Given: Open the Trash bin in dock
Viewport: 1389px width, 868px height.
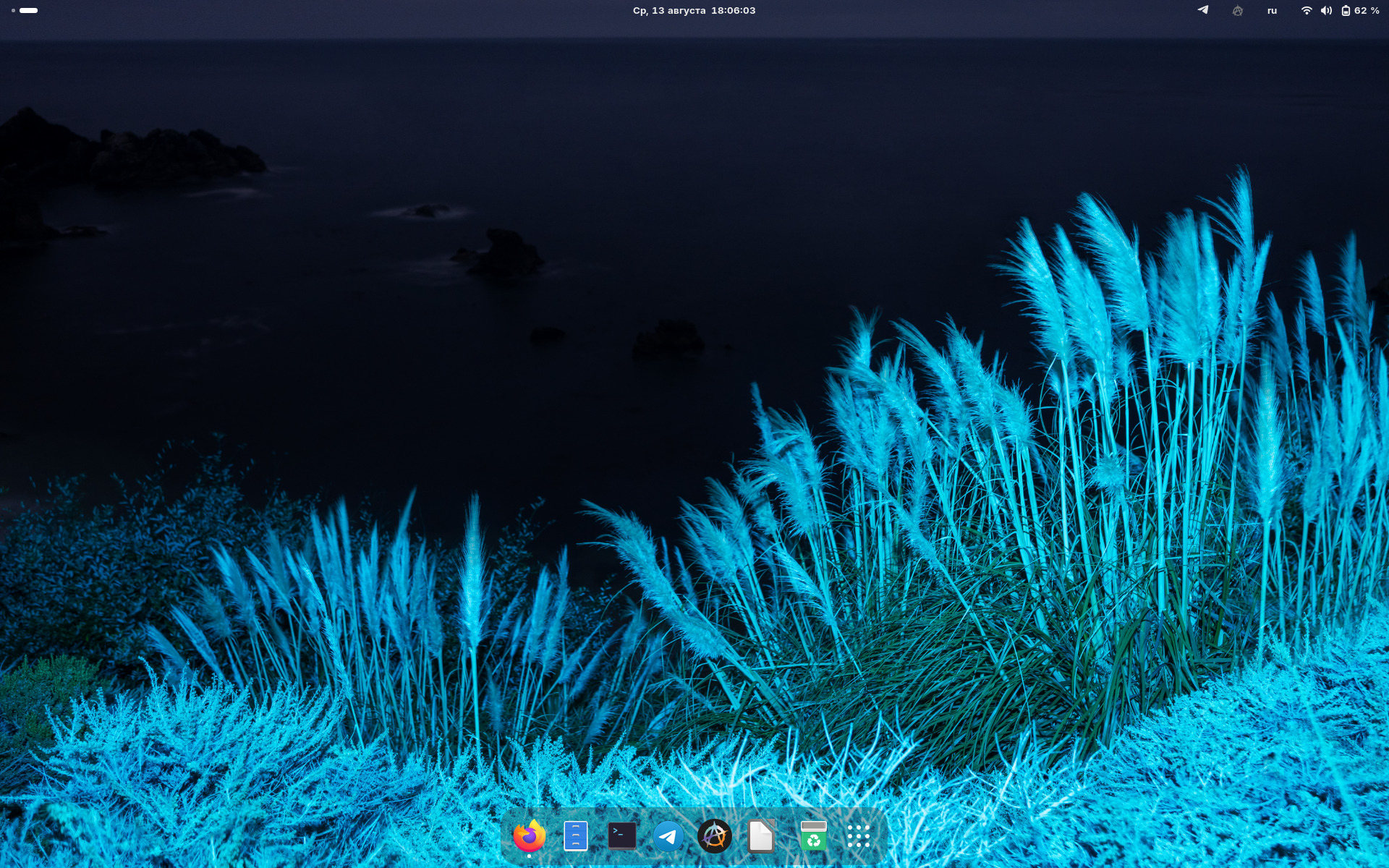Looking at the screenshot, I should (813, 836).
